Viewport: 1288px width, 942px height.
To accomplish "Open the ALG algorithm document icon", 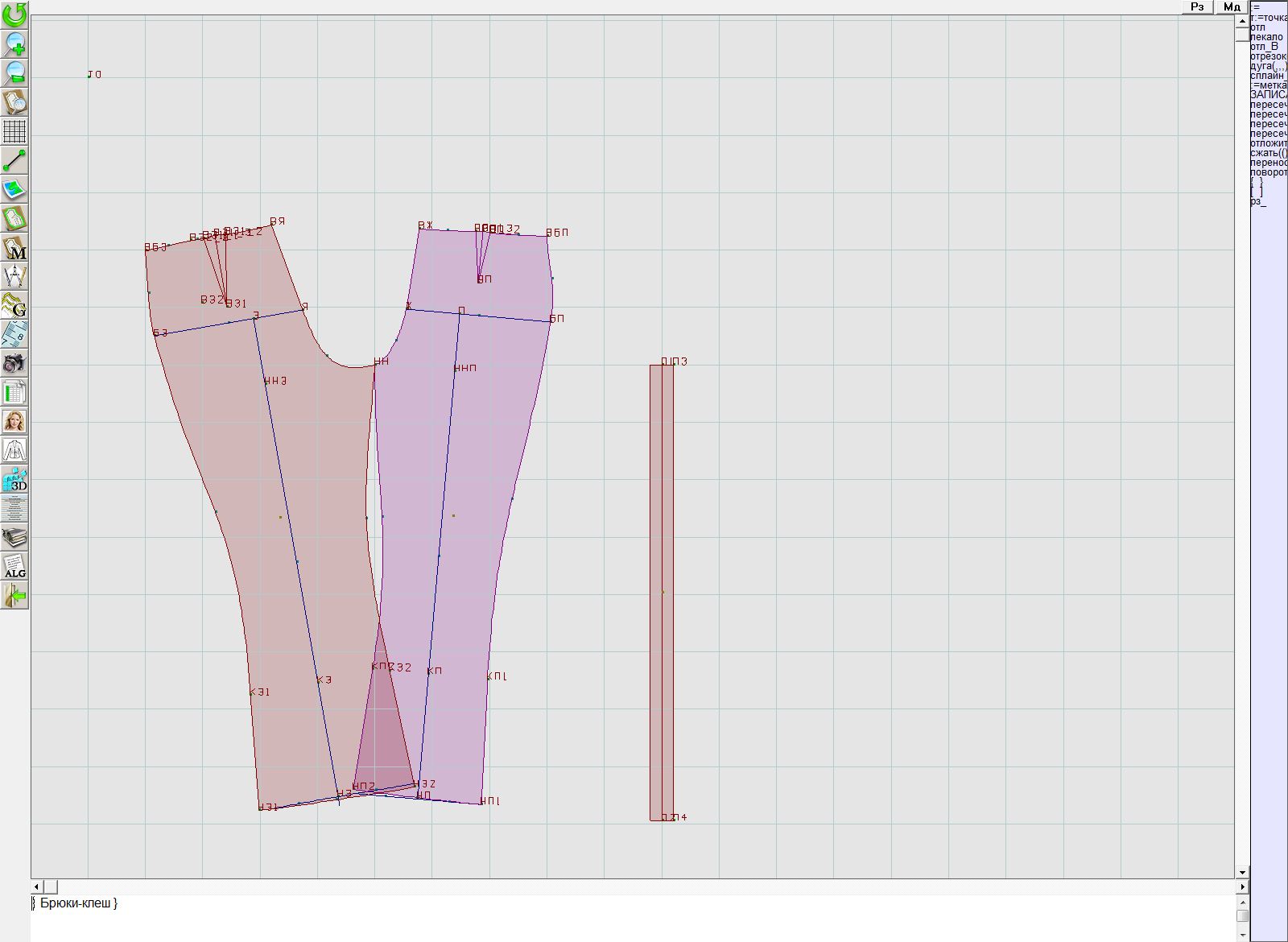I will [x=14, y=567].
